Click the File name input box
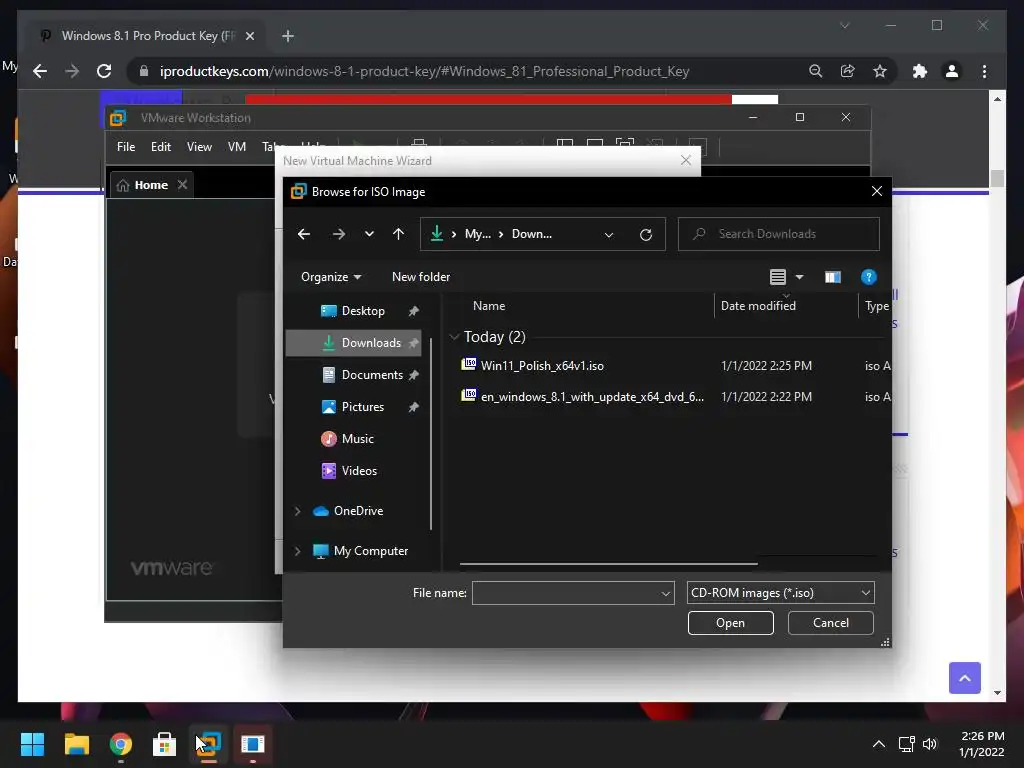This screenshot has width=1024, height=768. pos(565,593)
